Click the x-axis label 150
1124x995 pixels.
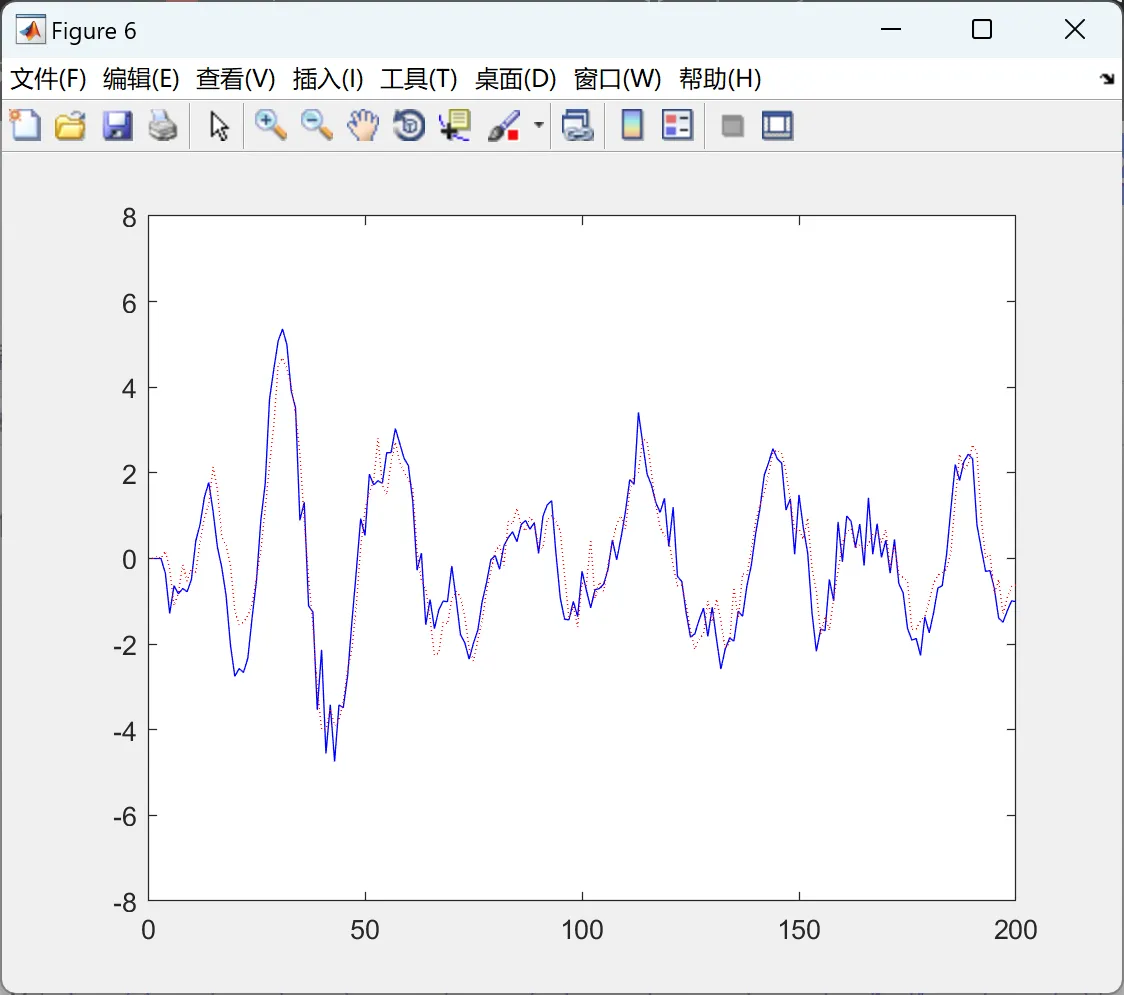(799, 930)
